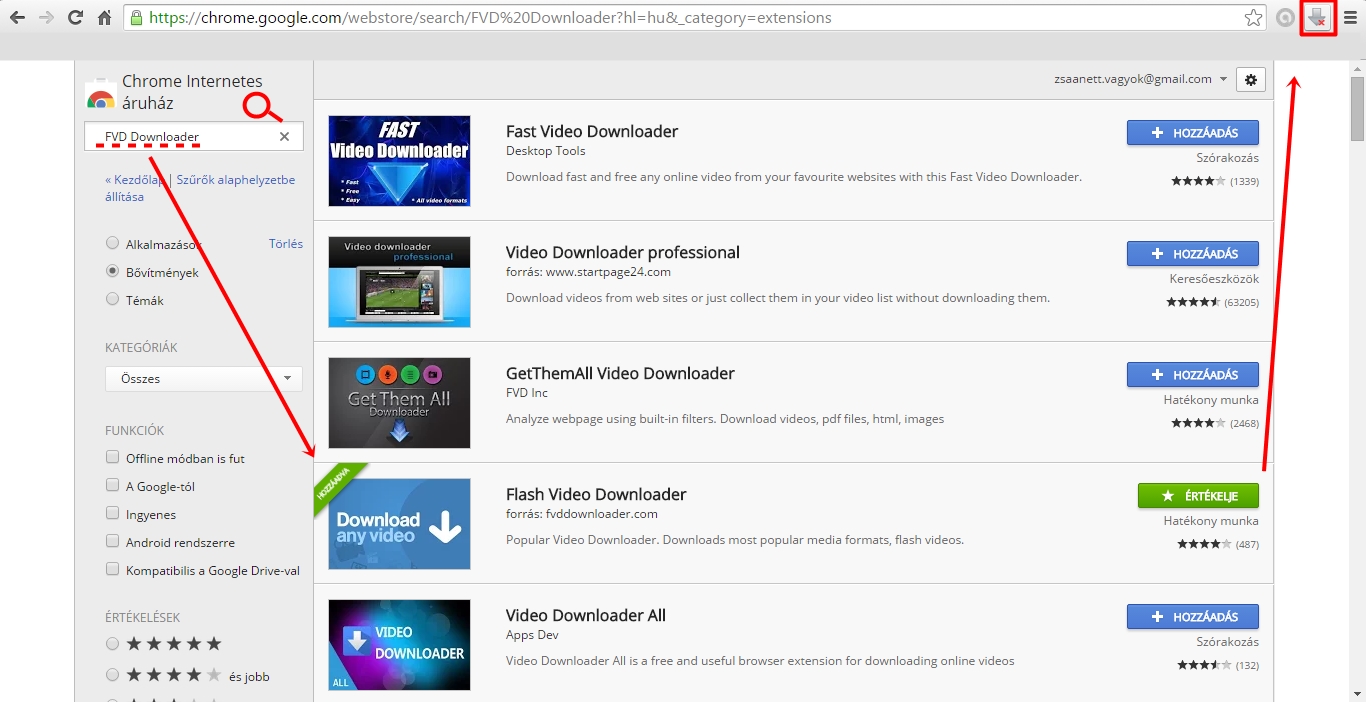Open the zsaanett.vagyok@gmail.com account dropdown
This screenshot has width=1366, height=702.
click(x=1140, y=79)
